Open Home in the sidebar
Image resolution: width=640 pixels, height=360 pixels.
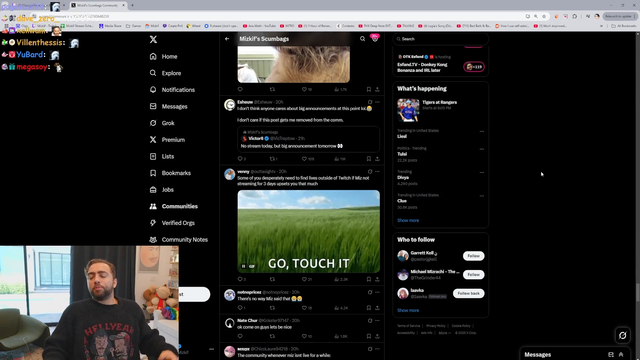coord(164,57)
